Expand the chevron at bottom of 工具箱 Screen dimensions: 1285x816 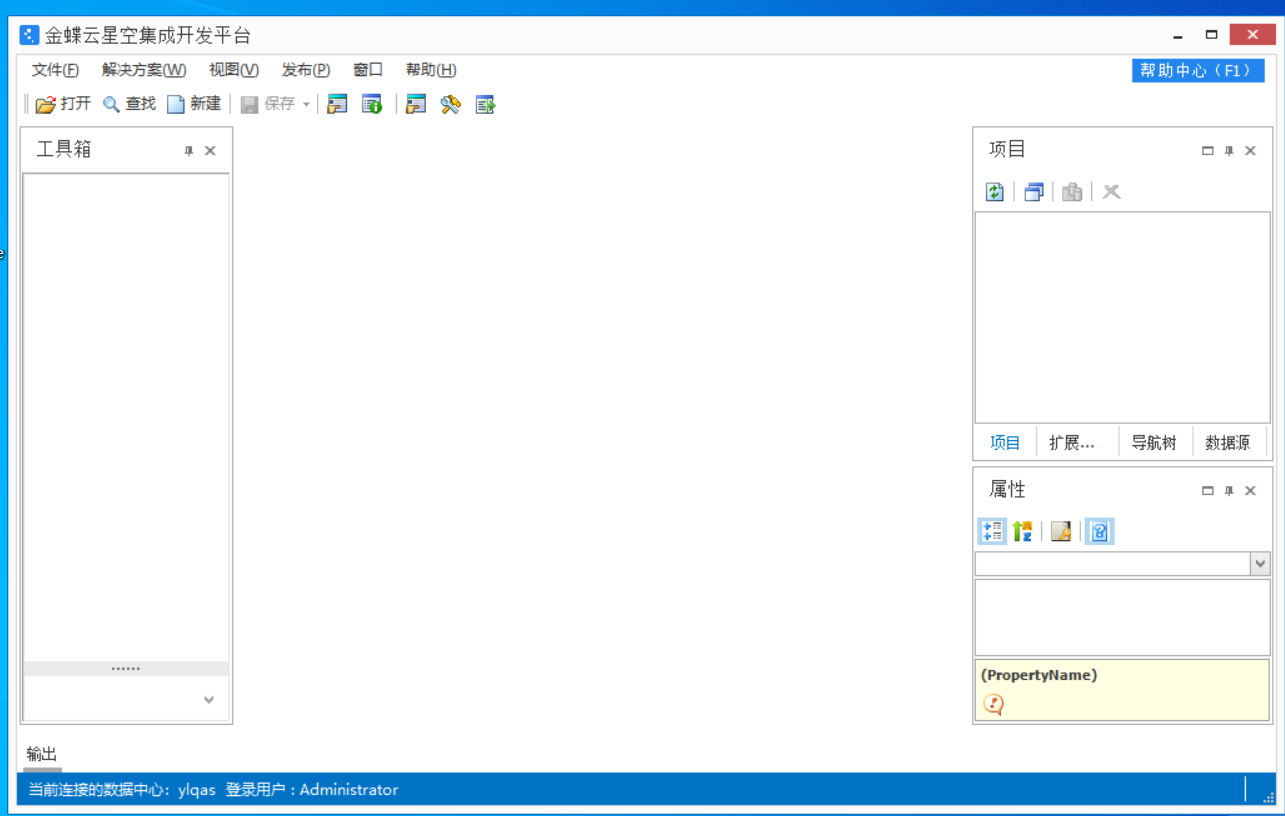[x=209, y=700]
